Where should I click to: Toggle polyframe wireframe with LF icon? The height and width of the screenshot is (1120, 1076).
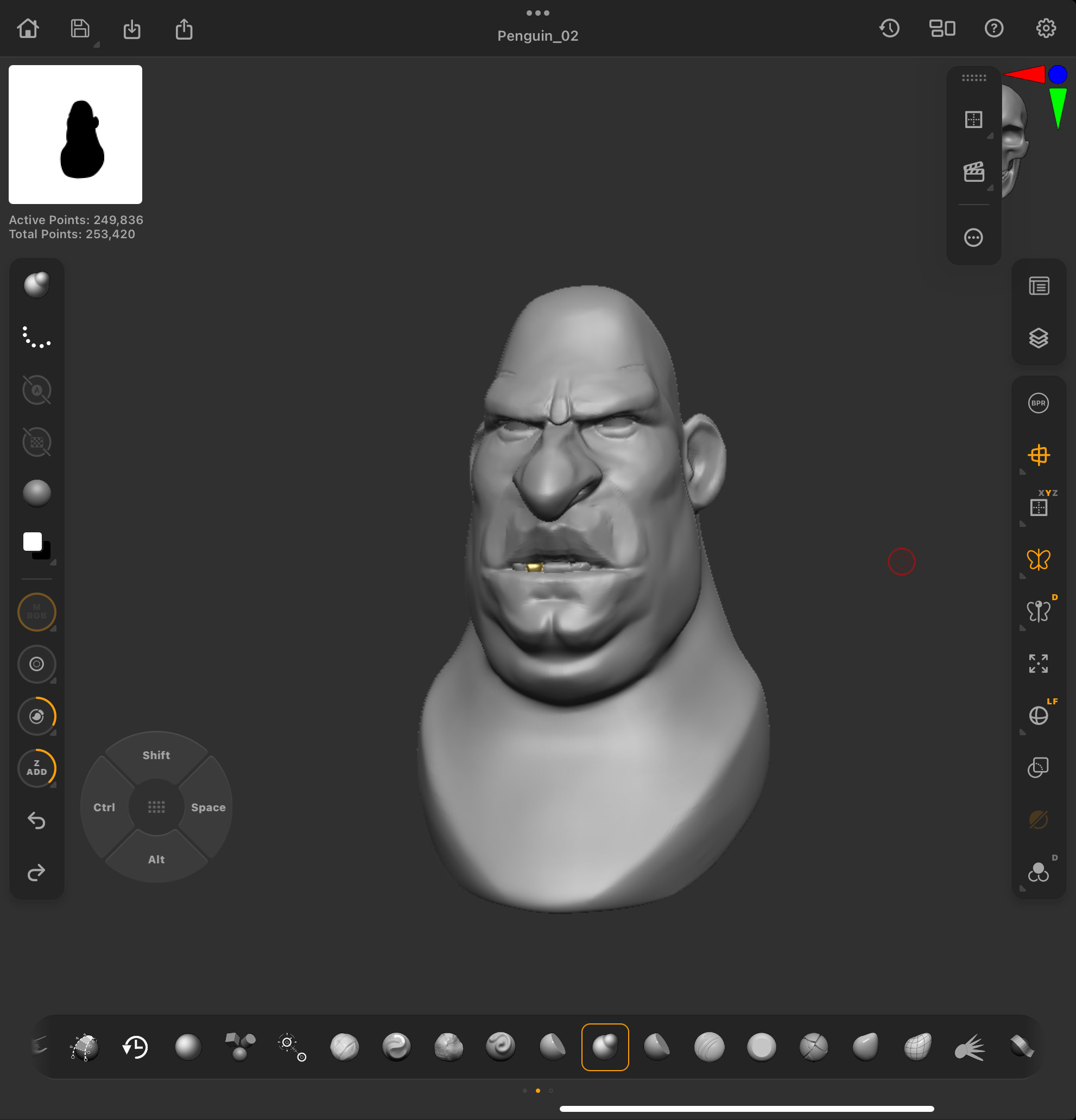[1039, 715]
